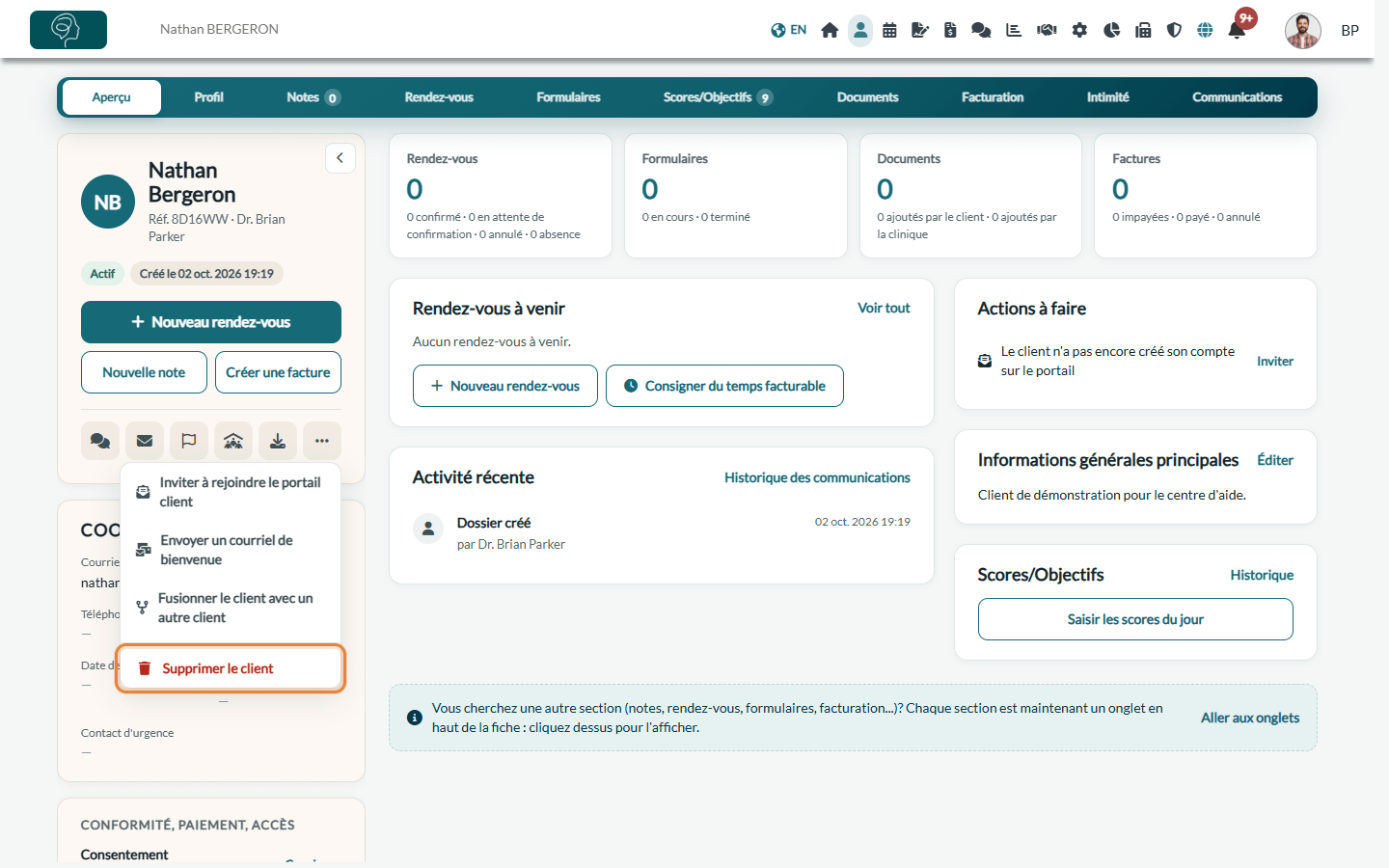Screen dimensions: 1389x868
Task: Click the envelope email icon under client card
Action: (x=145, y=441)
